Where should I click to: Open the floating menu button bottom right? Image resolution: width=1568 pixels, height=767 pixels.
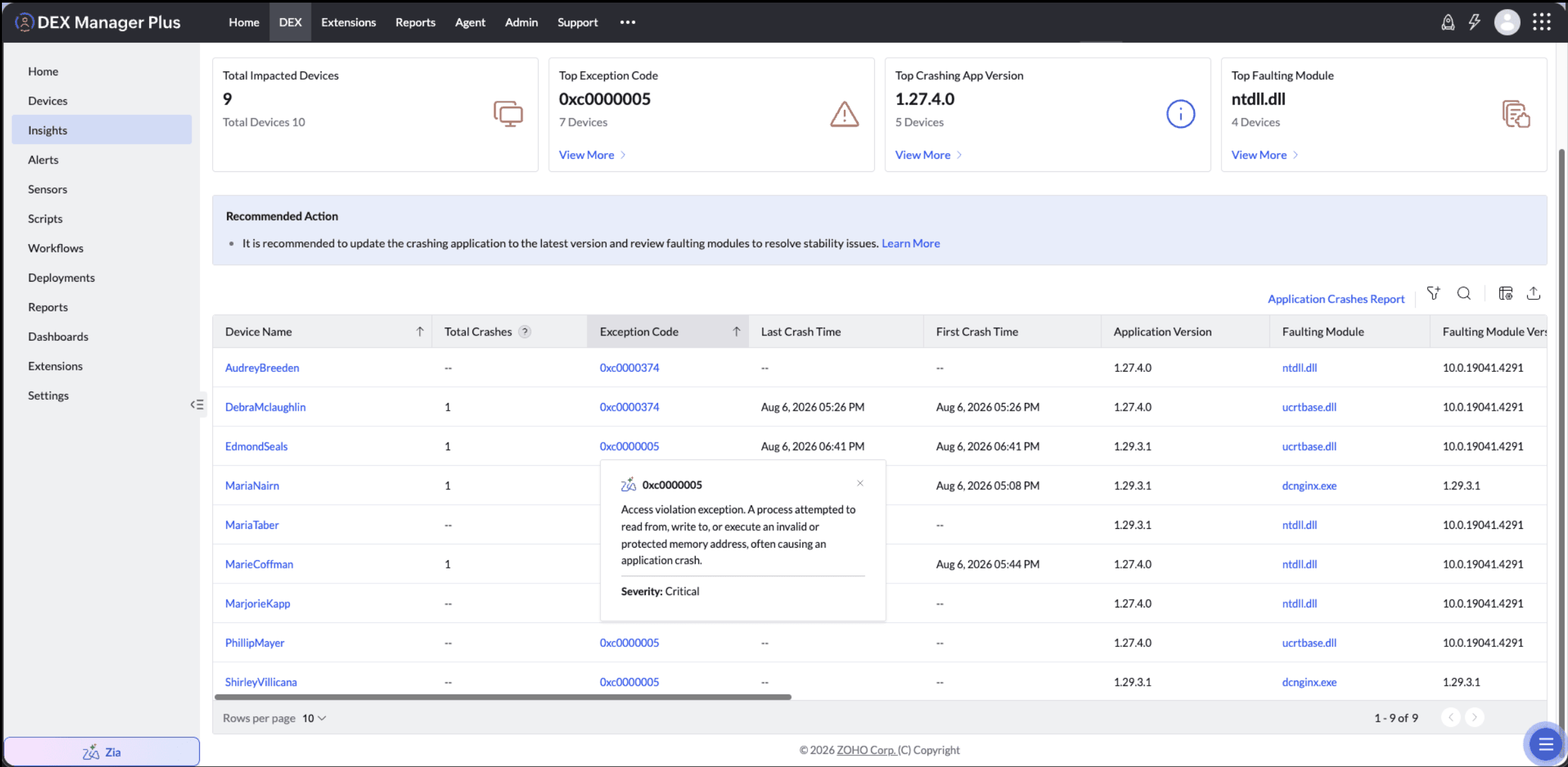1545,744
